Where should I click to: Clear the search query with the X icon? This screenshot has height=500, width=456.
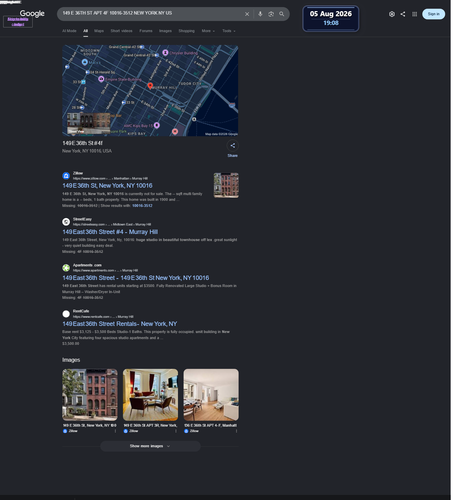click(247, 14)
